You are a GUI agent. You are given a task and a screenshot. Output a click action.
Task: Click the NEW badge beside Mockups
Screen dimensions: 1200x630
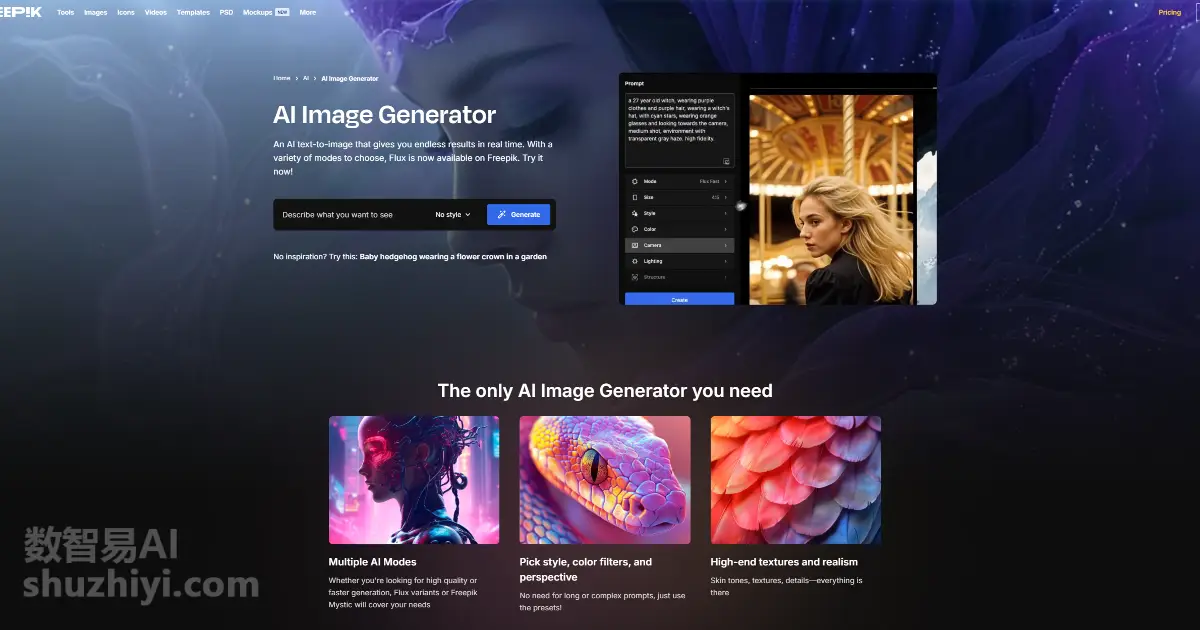(x=283, y=13)
